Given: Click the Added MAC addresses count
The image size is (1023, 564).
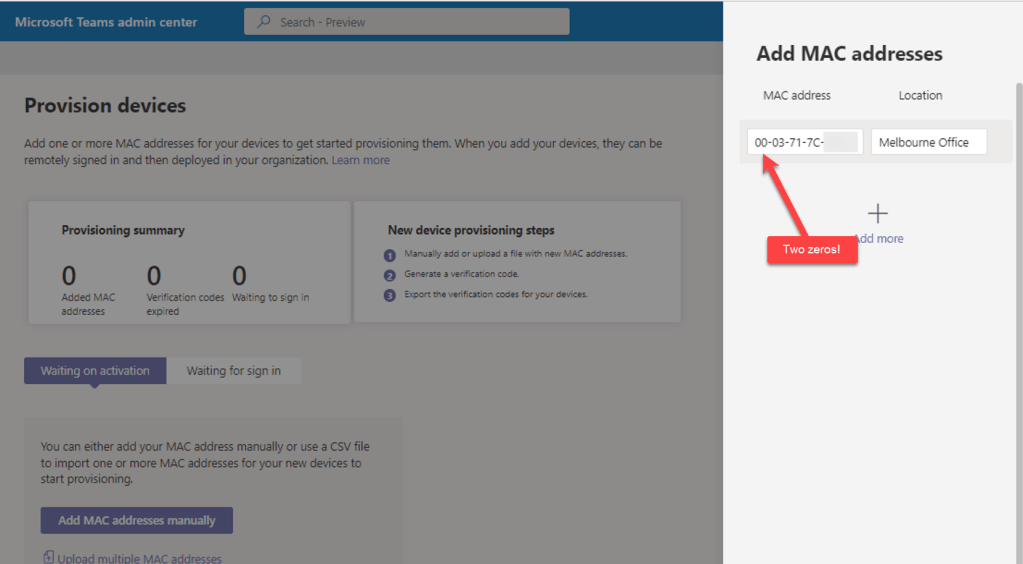Looking at the screenshot, I should [x=69, y=276].
